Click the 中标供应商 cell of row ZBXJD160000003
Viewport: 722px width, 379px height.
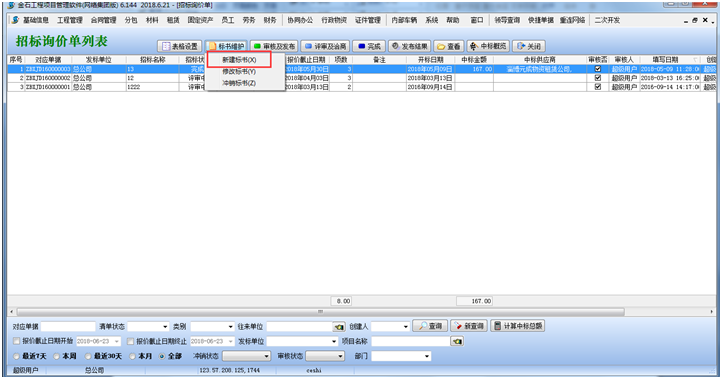(540, 69)
